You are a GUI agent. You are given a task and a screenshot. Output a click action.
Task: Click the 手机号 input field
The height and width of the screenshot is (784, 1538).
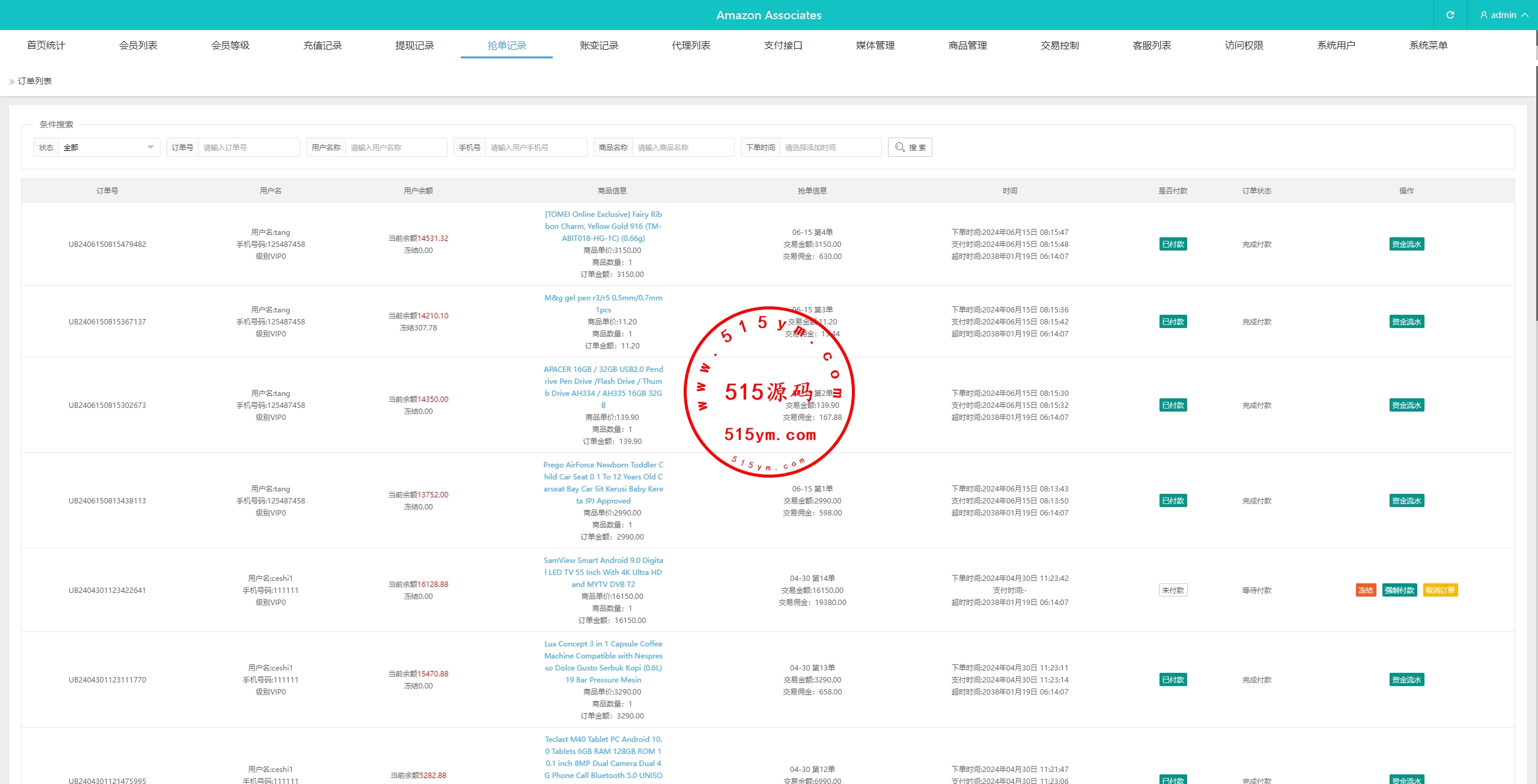tap(535, 147)
